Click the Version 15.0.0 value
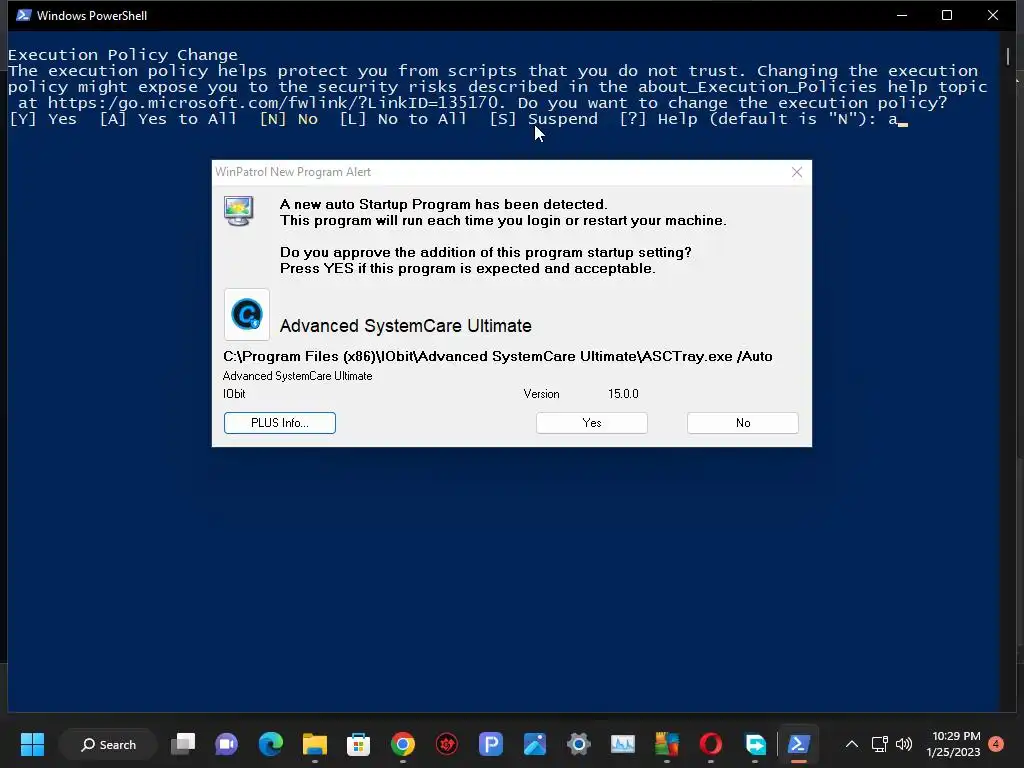Screen dimensions: 1024x768 click(623, 394)
